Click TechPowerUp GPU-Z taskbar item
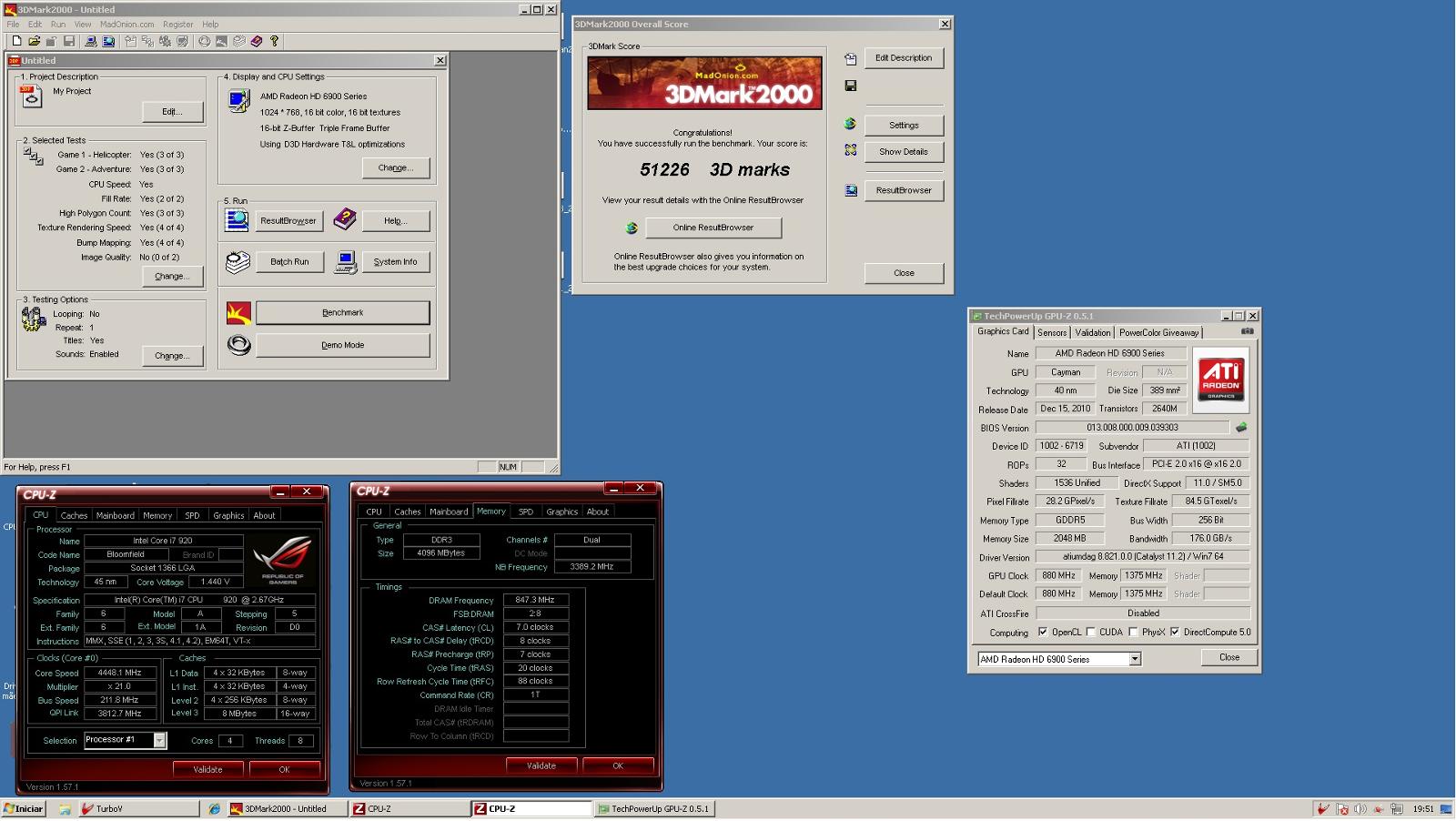Image resolution: width=1456 pixels, height=821 pixels. 653,808
